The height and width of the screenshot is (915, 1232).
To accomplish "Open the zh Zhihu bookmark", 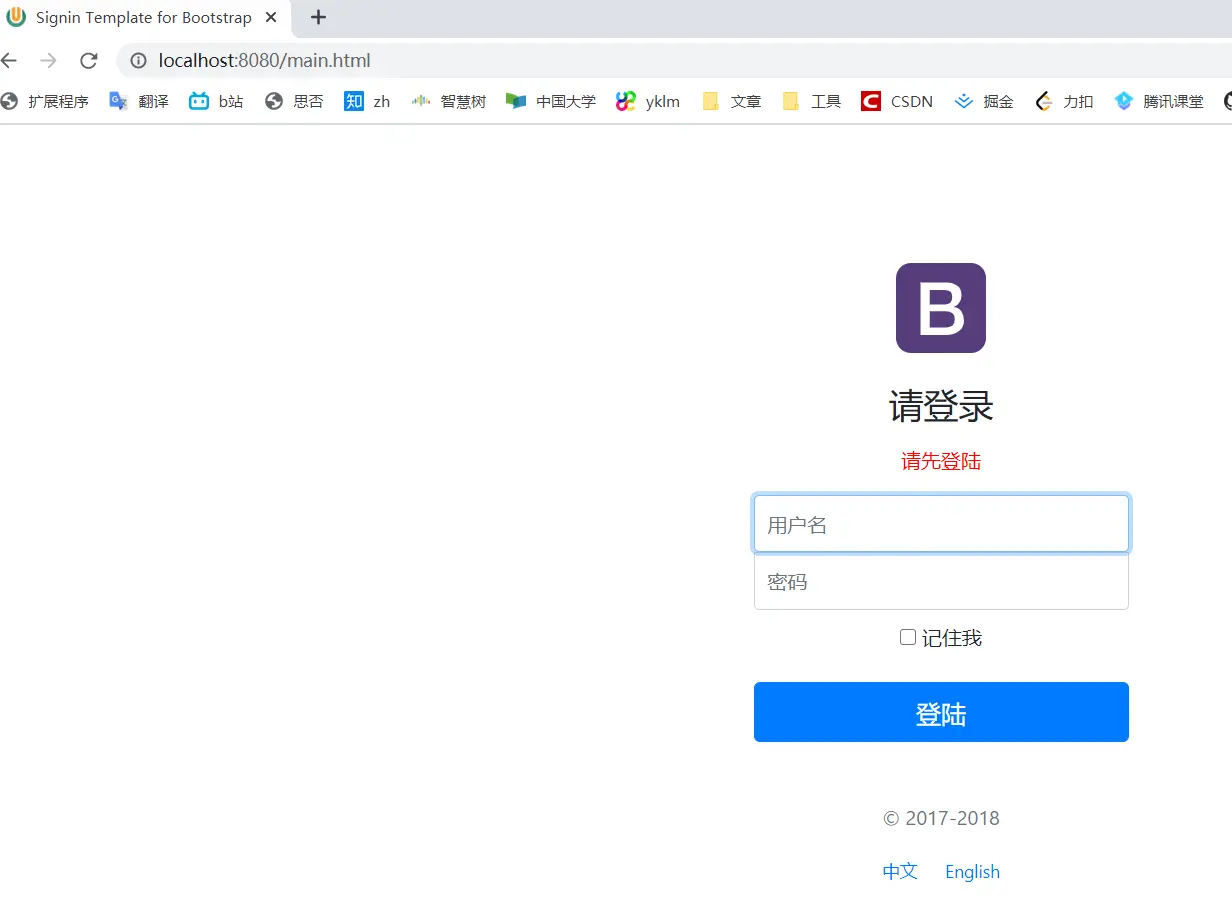I will (367, 101).
